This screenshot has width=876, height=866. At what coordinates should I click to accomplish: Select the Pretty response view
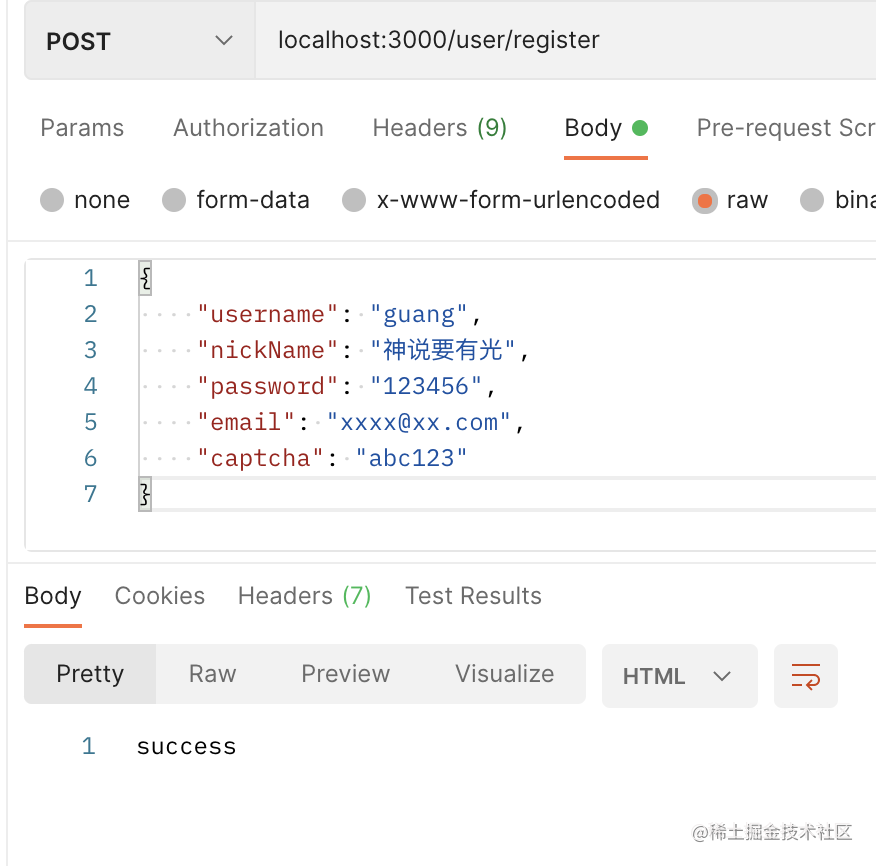click(x=90, y=674)
